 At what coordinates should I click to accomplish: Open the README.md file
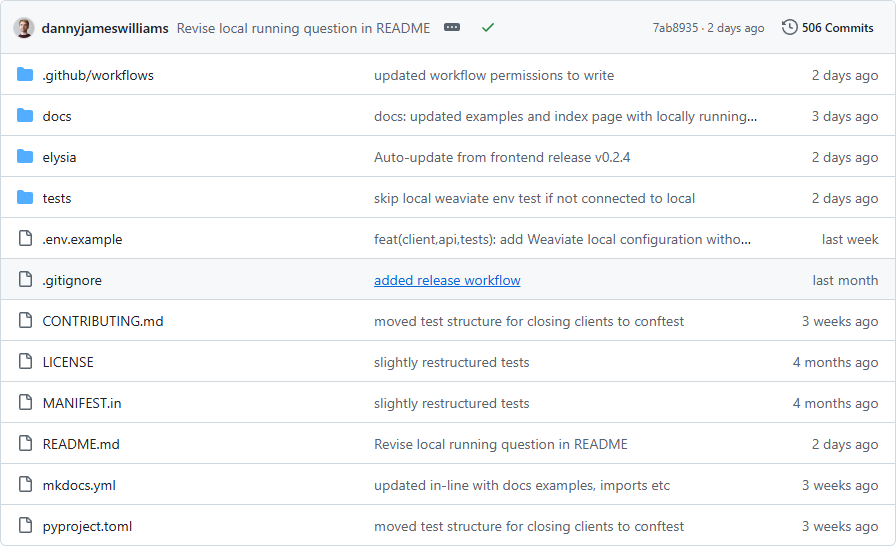(x=81, y=444)
